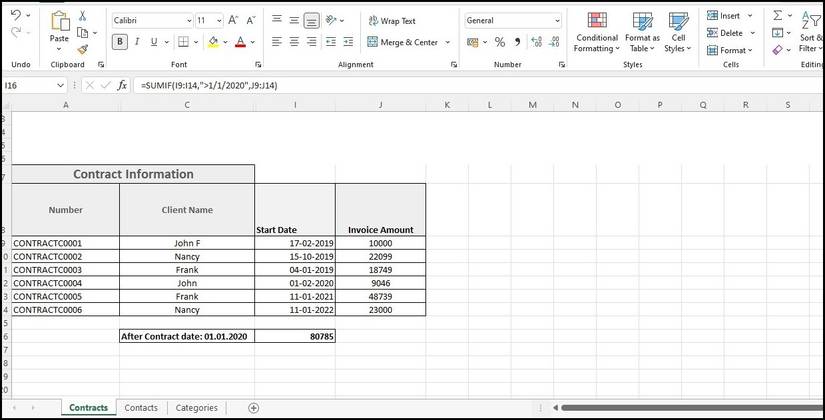Open Sort & Filter menu
The height and width of the screenshot is (420, 825).
point(811,32)
